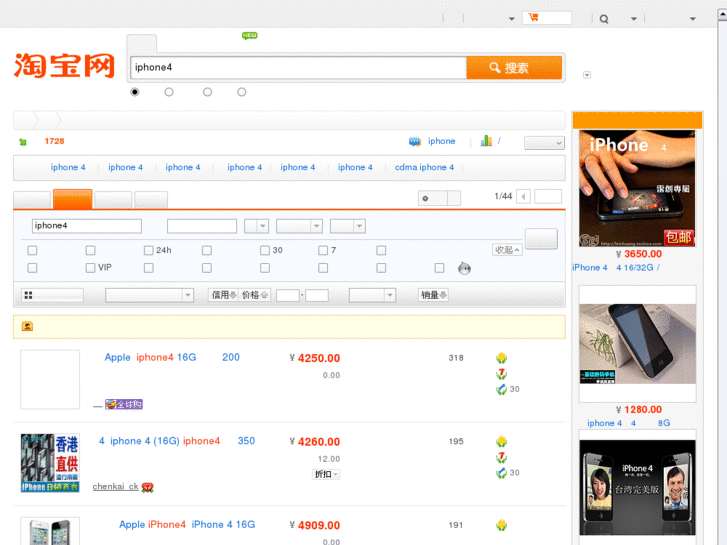Screen dimensions: 727x545
Task: Select the tab directly left of orange tab
Action: pos(32,200)
